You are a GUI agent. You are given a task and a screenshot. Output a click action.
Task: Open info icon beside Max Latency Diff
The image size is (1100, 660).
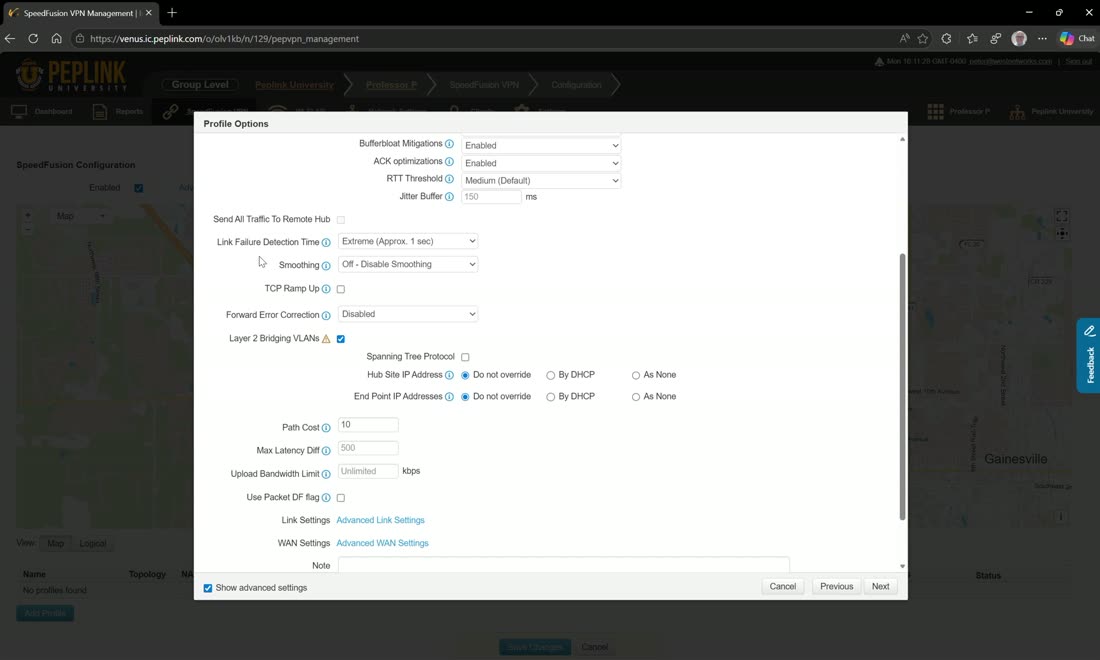point(326,451)
